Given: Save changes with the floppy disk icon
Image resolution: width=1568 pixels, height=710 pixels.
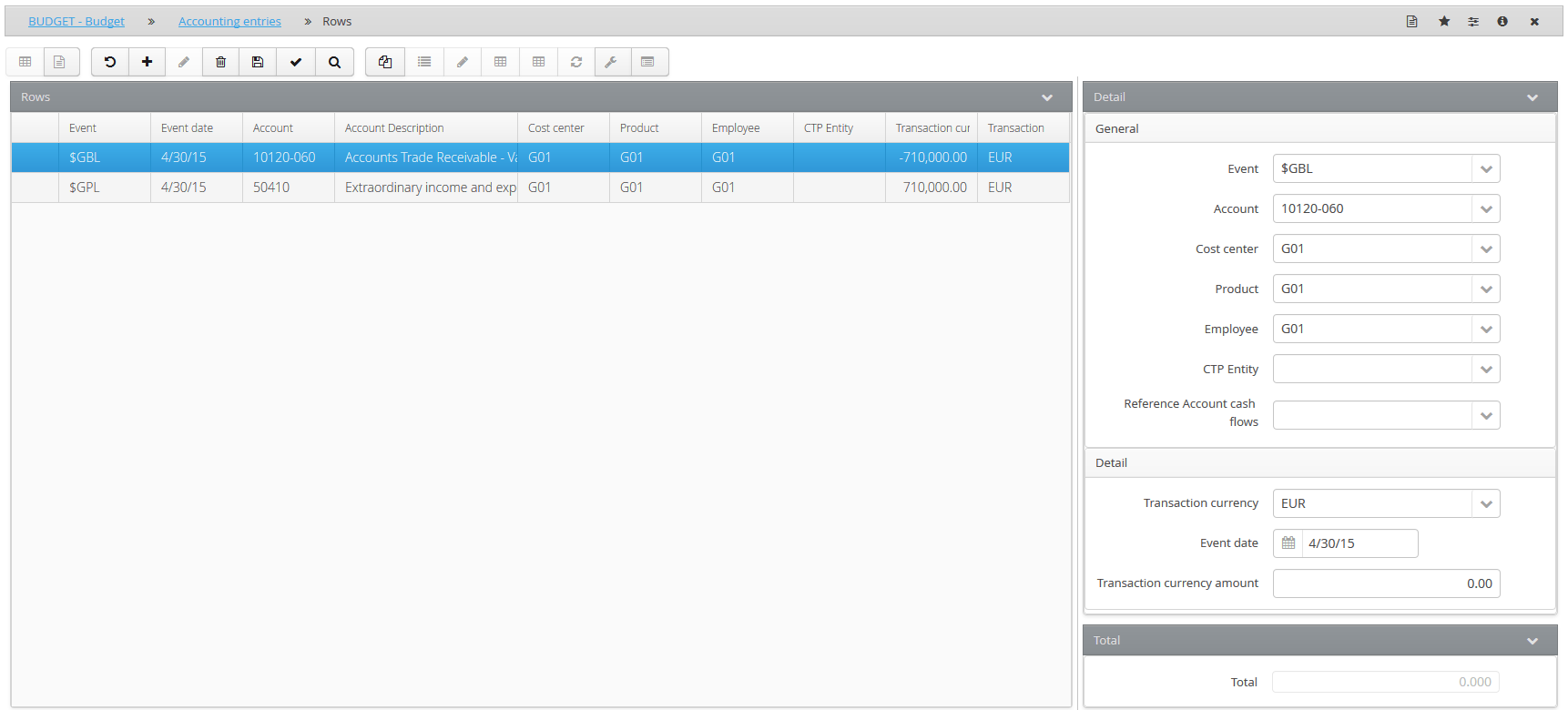Looking at the screenshot, I should 258,62.
